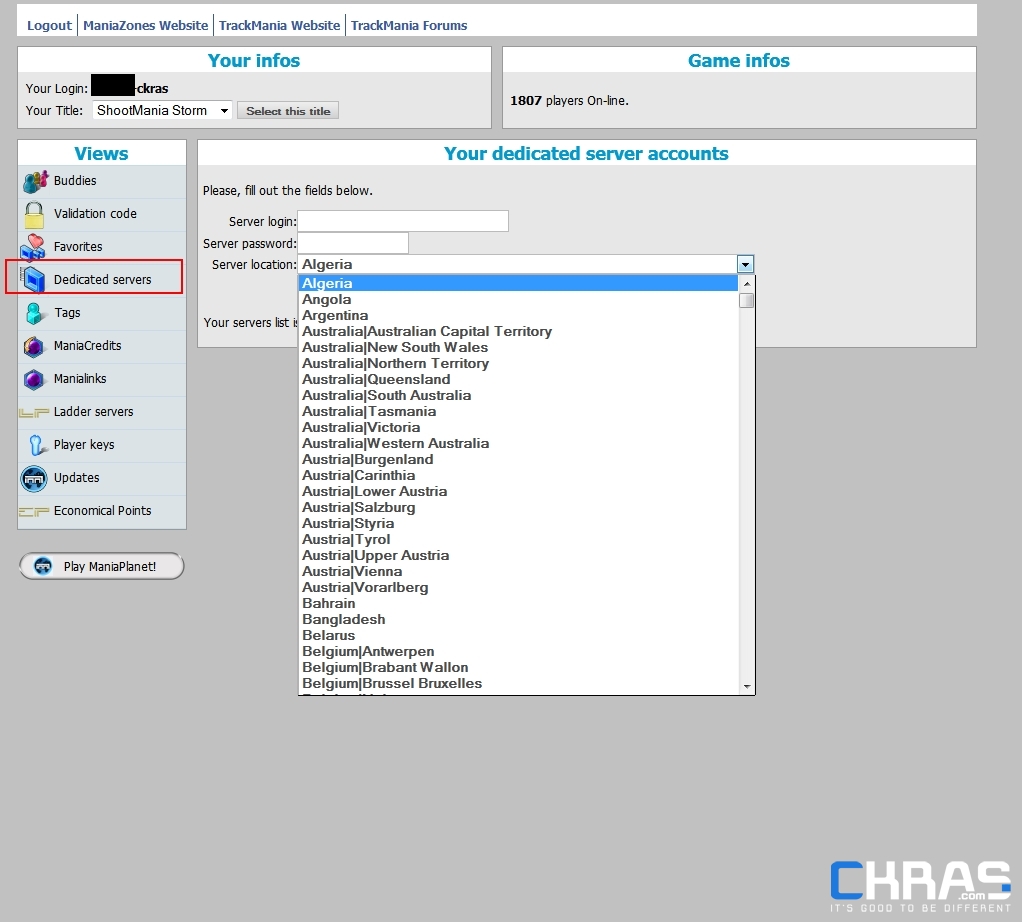Open Dedicated servers view
Viewport: 1022px width, 922px height.
click(x=102, y=280)
